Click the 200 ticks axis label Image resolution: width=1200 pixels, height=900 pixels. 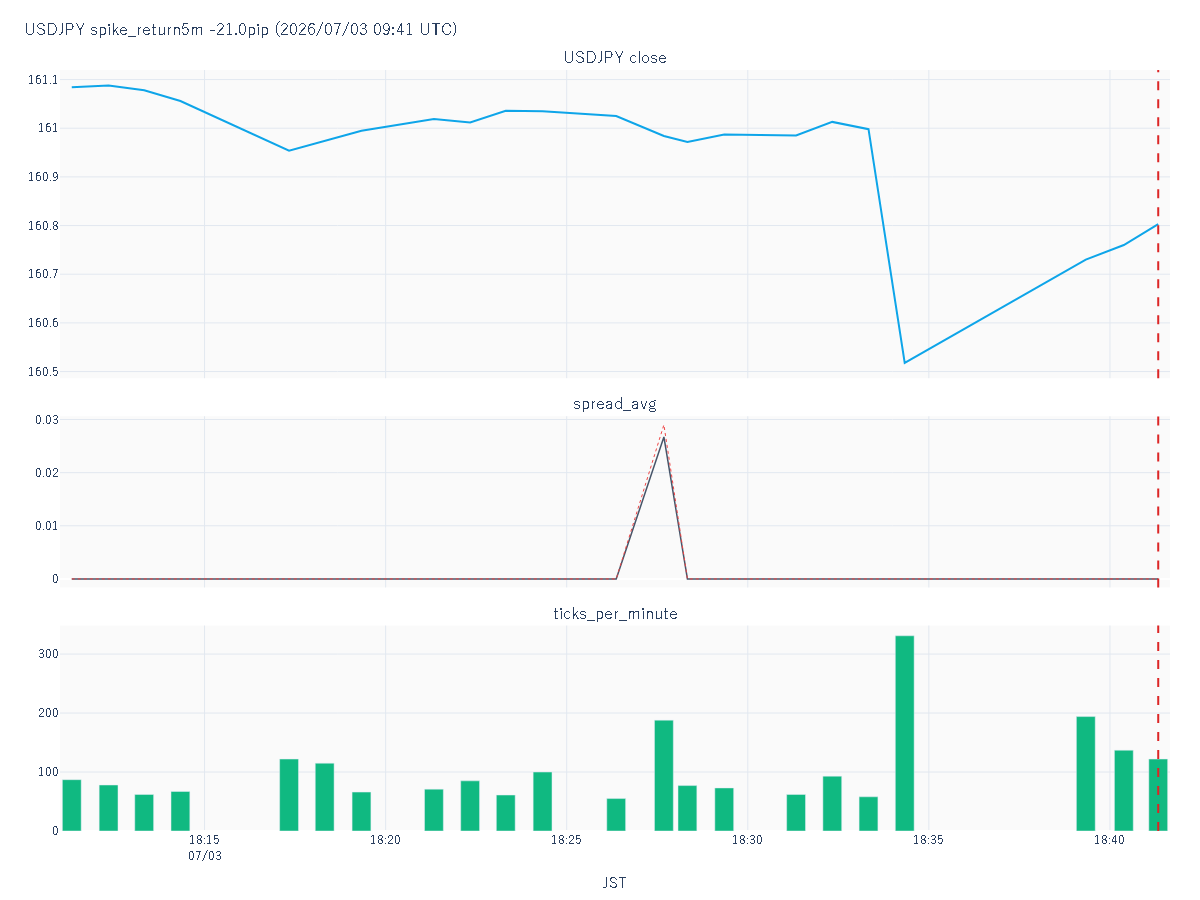(x=46, y=713)
